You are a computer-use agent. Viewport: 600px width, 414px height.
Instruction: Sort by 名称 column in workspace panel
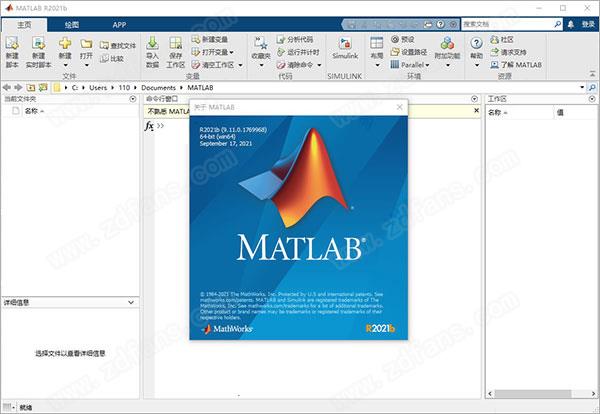tap(497, 112)
